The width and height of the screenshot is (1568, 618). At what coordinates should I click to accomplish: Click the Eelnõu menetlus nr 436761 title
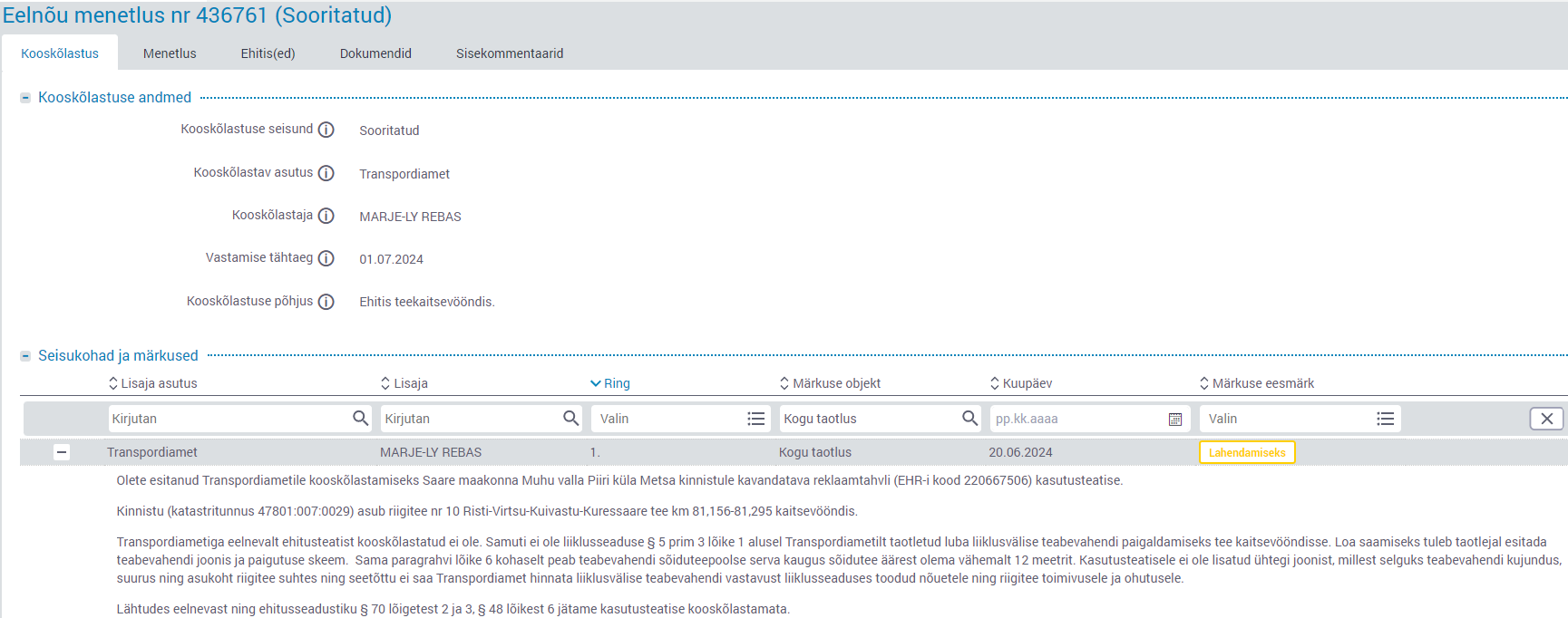pos(198,15)
